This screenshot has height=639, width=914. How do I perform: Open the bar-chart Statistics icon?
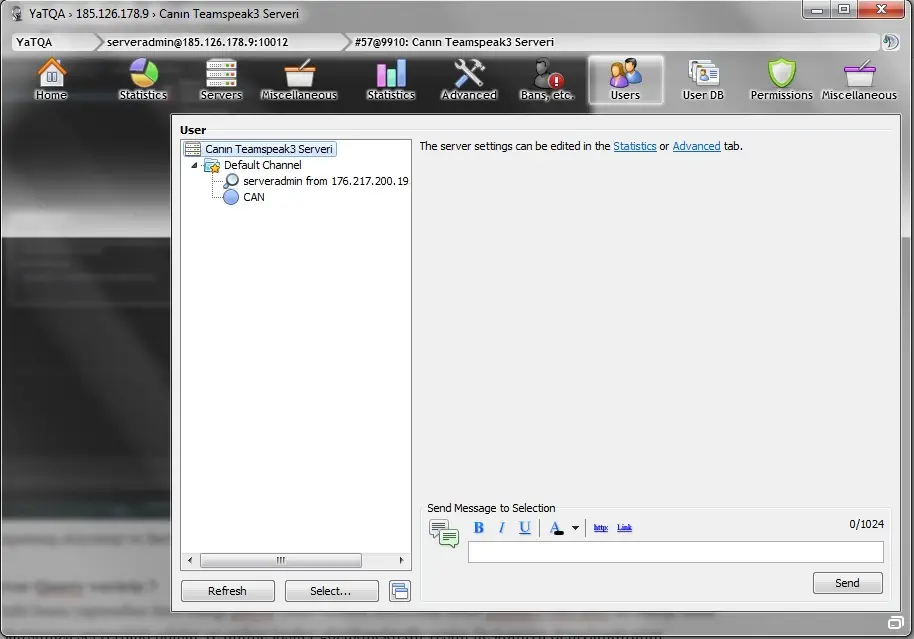coord(391,80)
